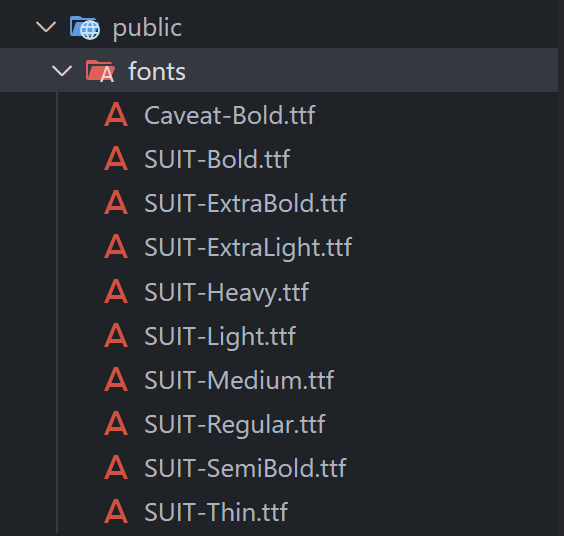Collapse the fonts folder chevron
Image resolution: width=564 pixels, height=536 pixels.
pyautogui.click(x=62, y=71)
